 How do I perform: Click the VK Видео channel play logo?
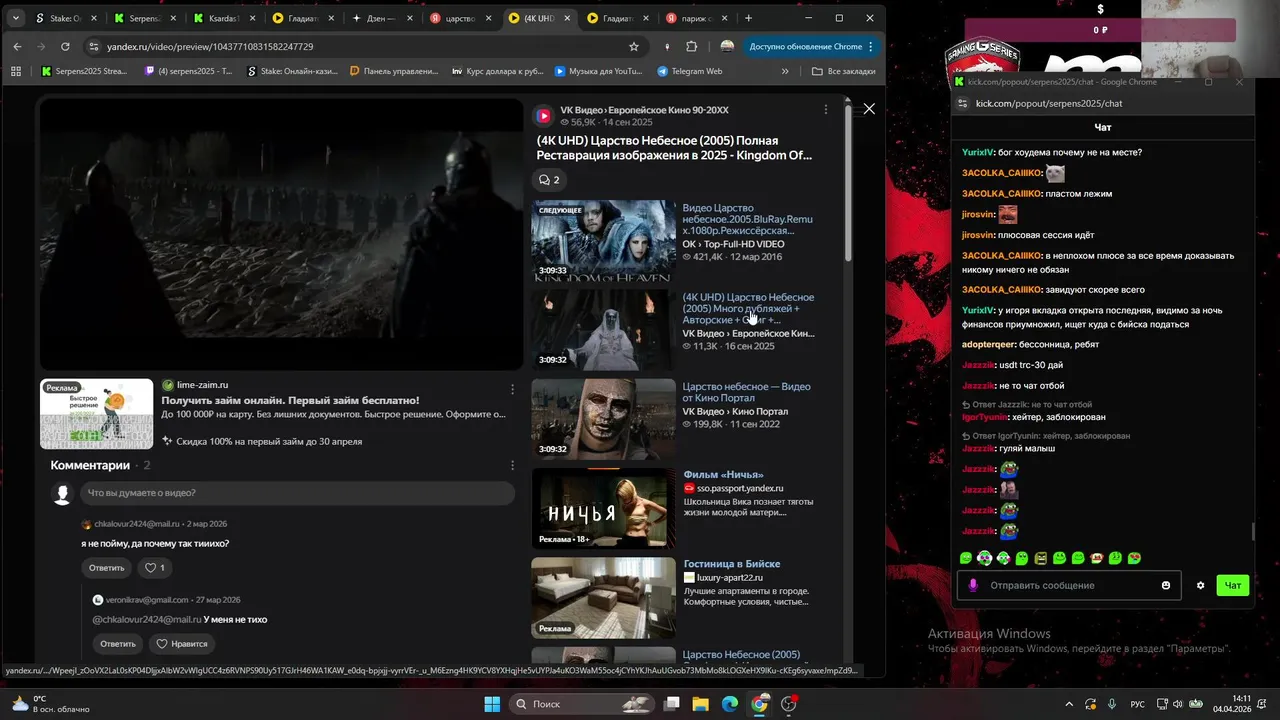[x=544, y=115]
